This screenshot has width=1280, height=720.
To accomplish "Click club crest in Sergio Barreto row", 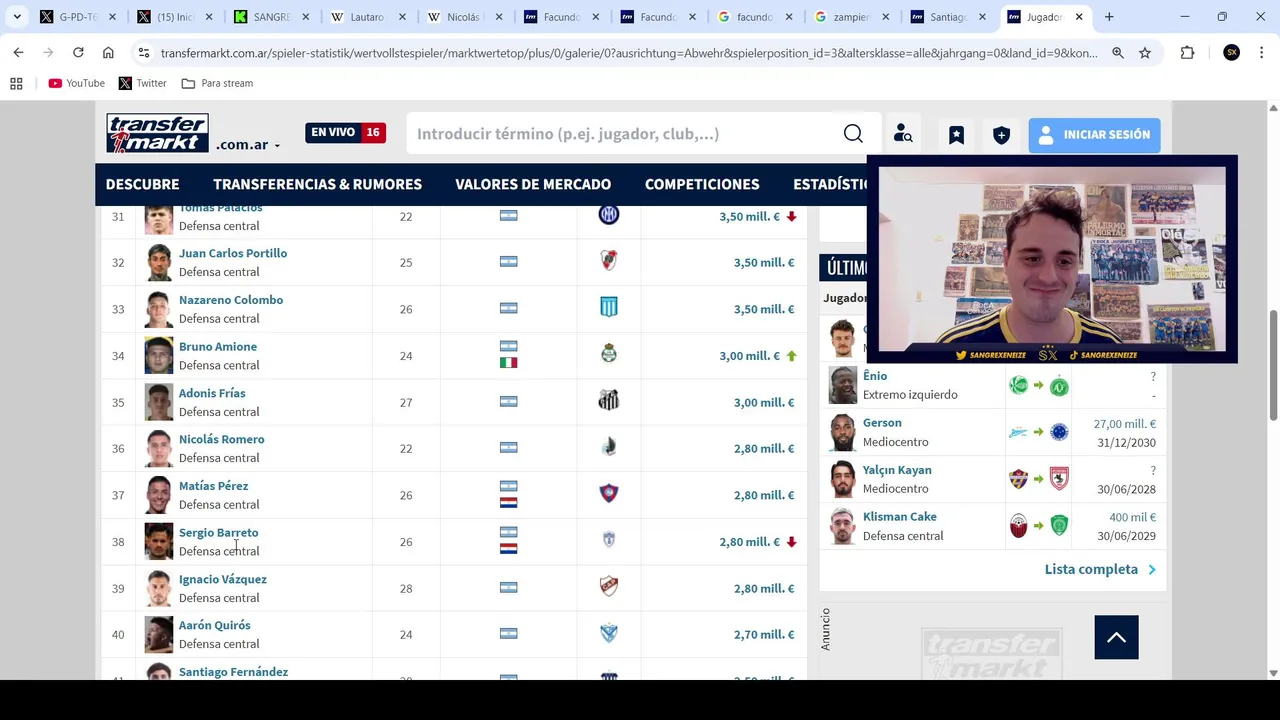I will (x=608, y=540).
